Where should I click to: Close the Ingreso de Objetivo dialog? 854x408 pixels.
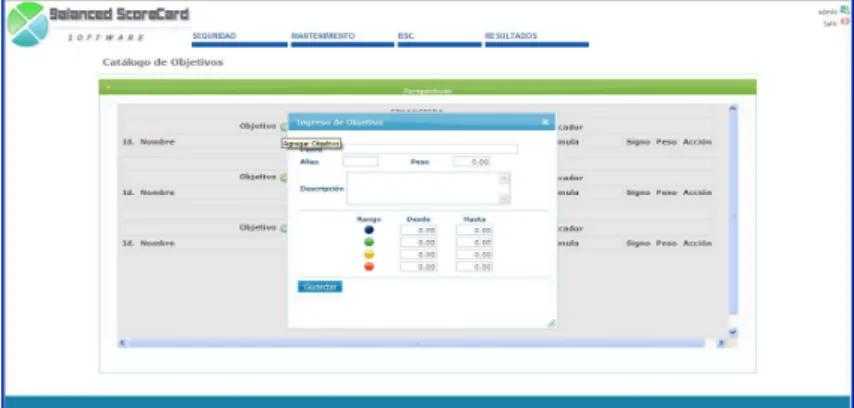click(x=545, y=122)
